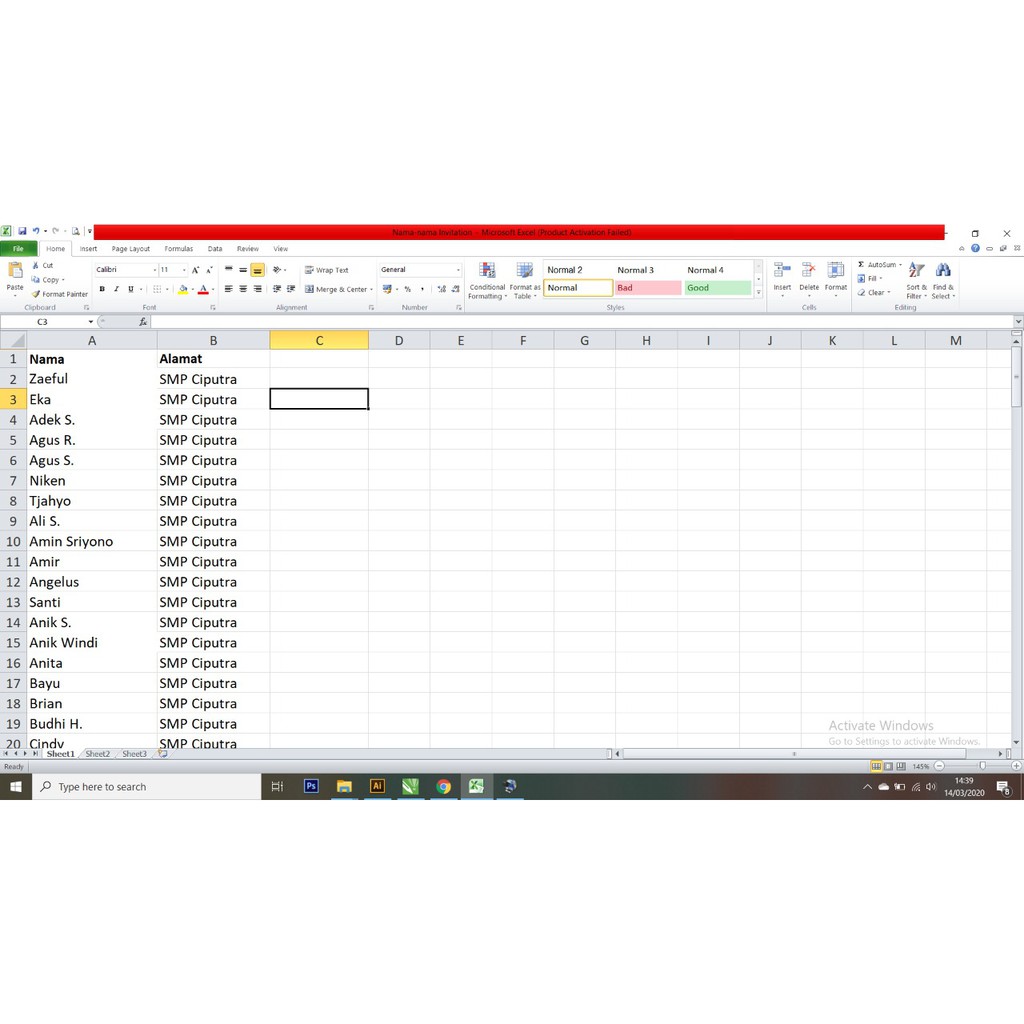
Task: Switch to the Insert tab
Action: click(88, 249)
